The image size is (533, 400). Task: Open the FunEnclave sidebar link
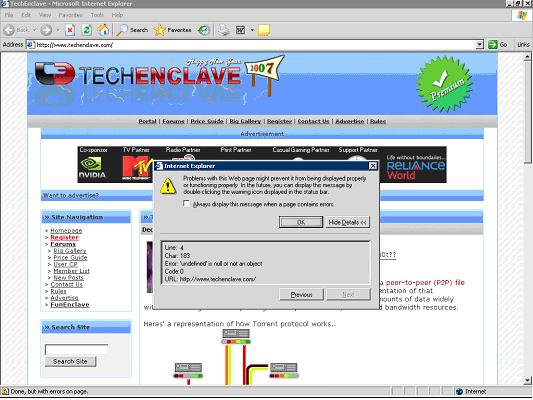point(70,305)
